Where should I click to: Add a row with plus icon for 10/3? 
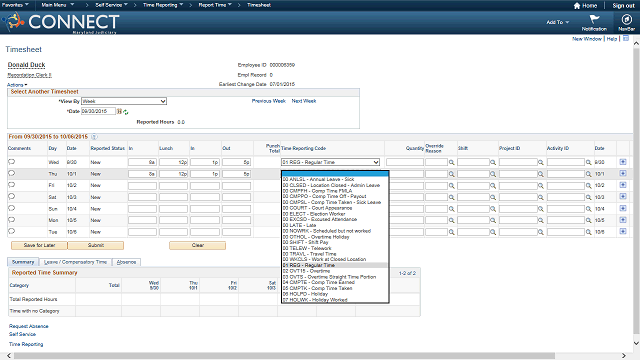623,196
